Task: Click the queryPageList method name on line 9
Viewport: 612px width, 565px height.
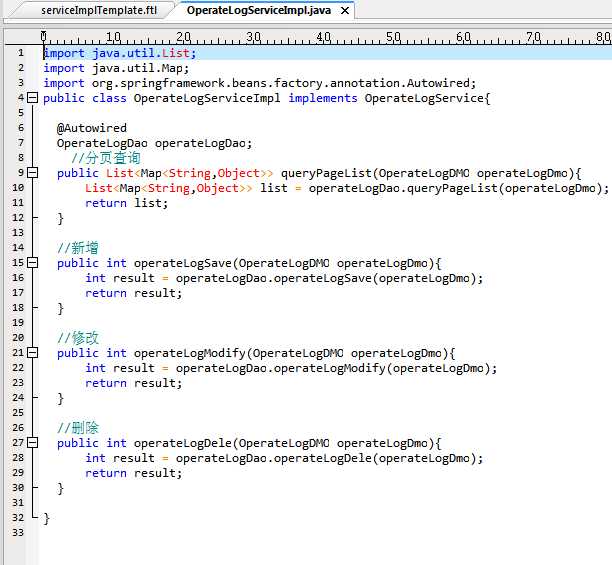Action: pyautogui.click(x=326, y=173)
